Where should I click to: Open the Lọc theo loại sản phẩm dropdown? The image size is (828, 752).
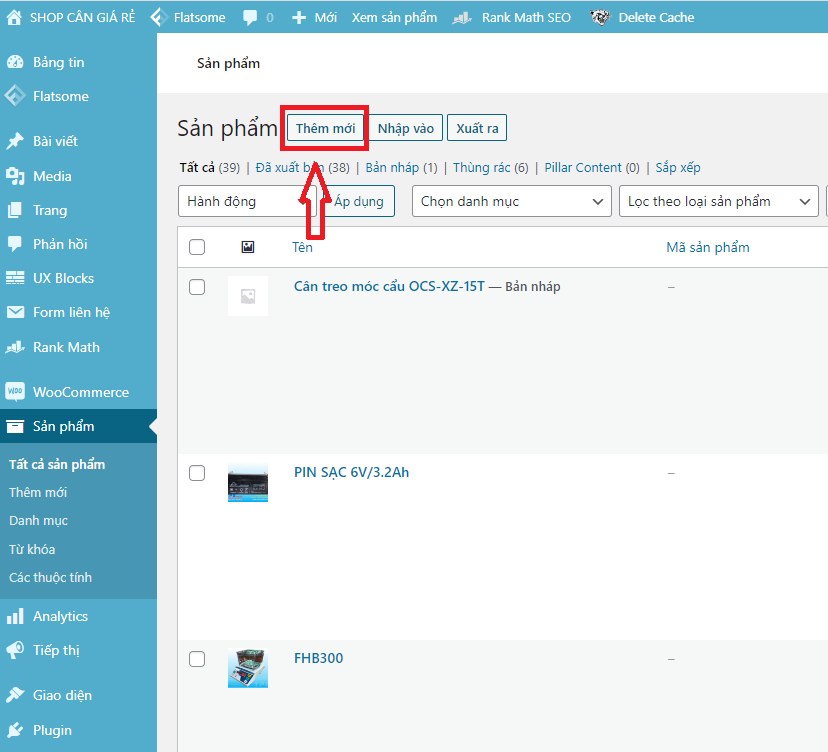pyautogui.click(x=717, y=201)
